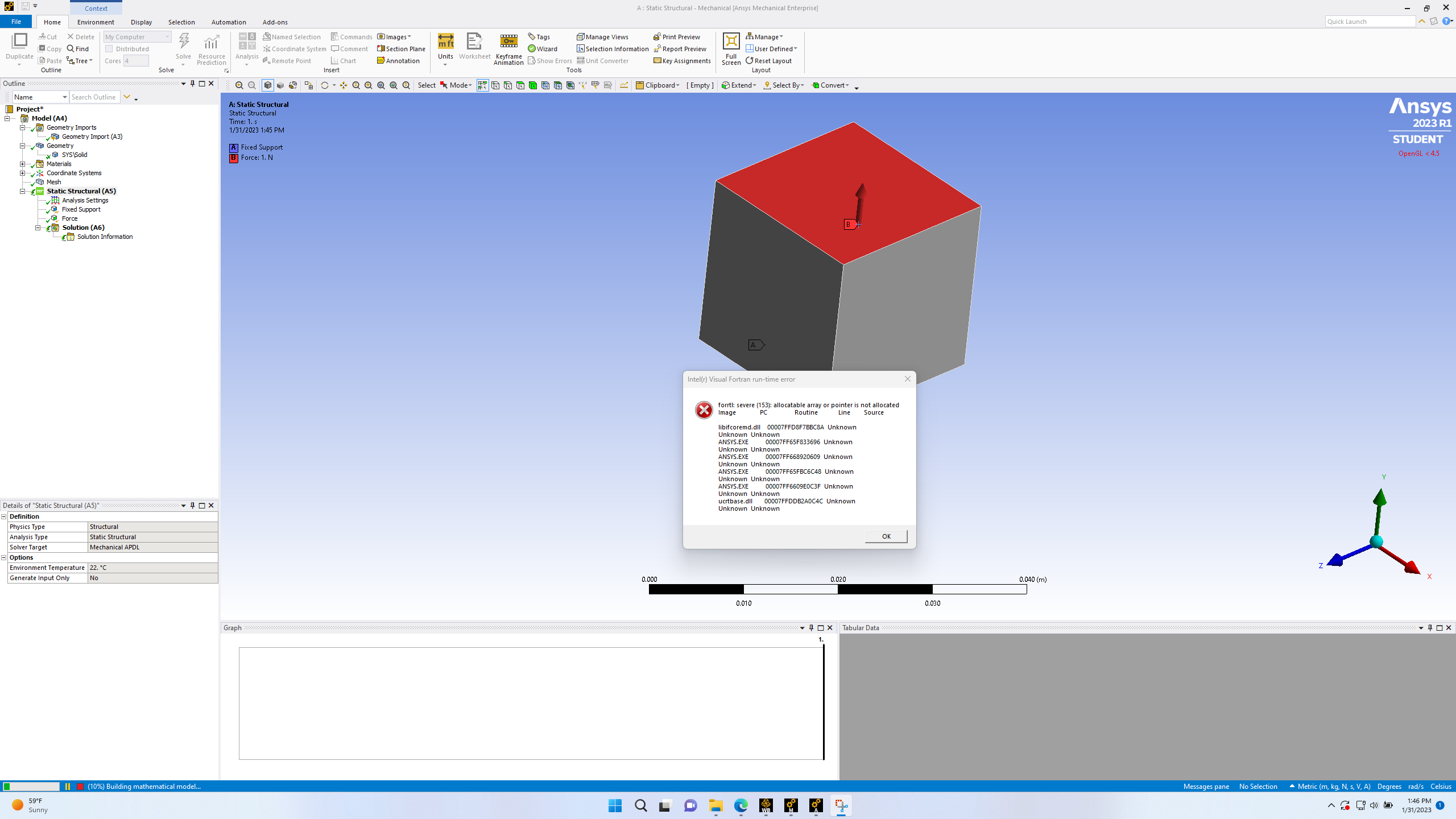
Task: Open Selection Information panel
Action: click(613, 49)
